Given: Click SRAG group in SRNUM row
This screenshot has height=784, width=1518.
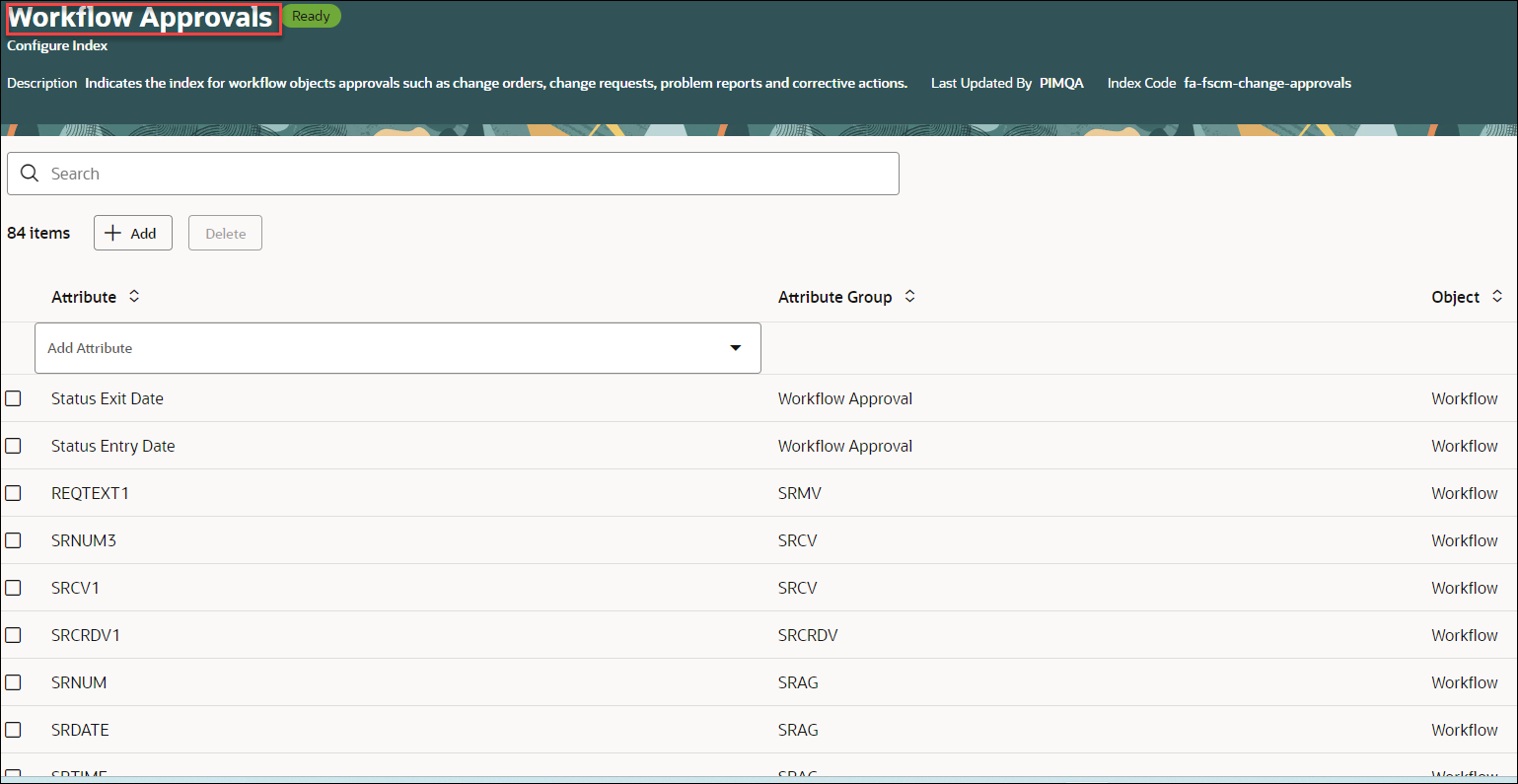Looking at the screenshot, I should (798, 682).
